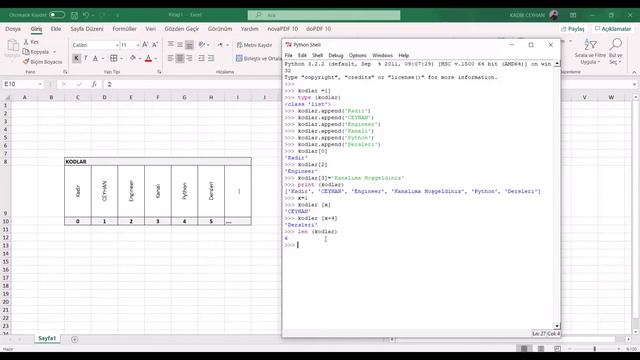Click the red font color button

[x=149, y=59]
